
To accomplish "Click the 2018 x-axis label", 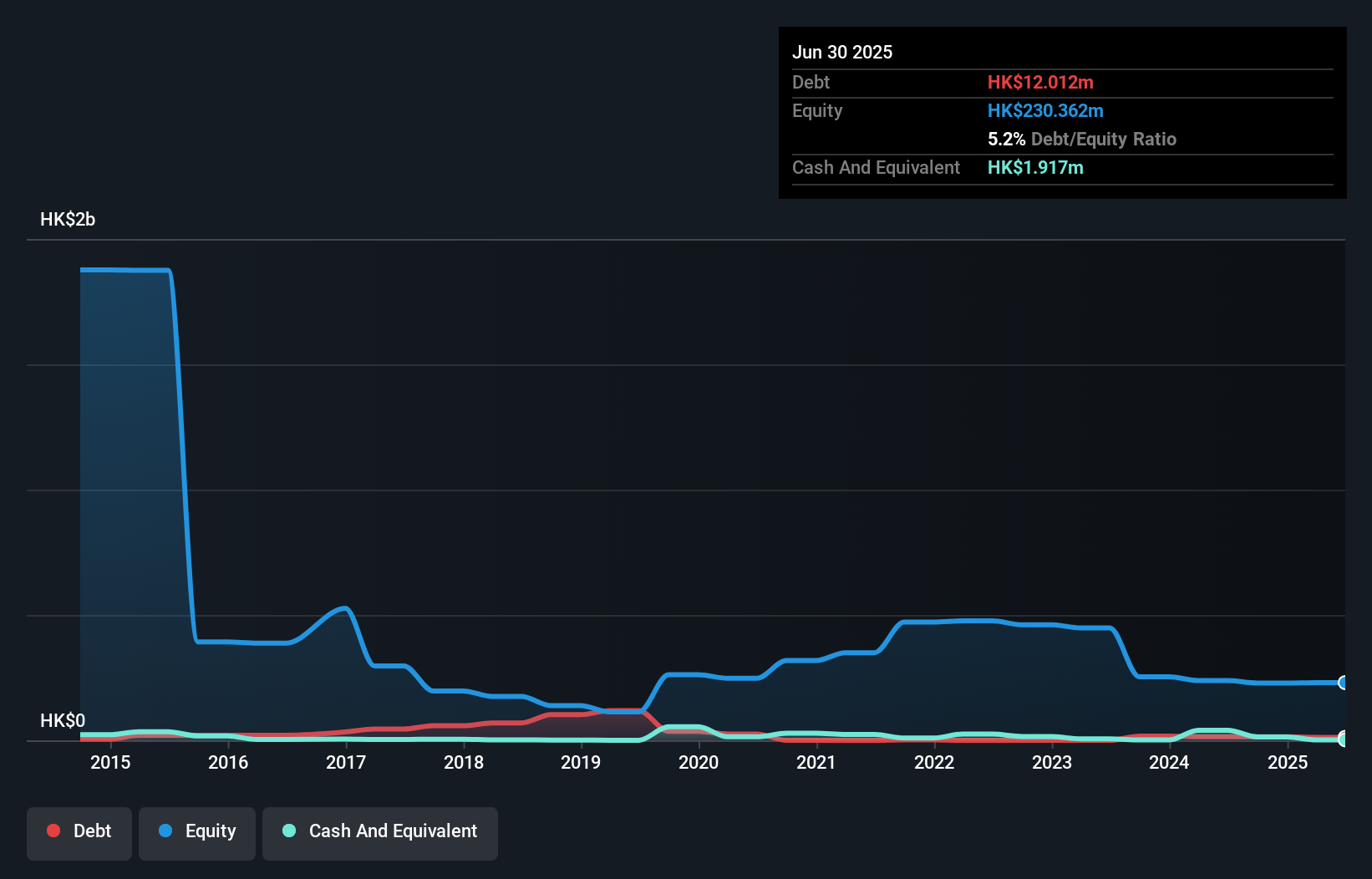I will (464, 762).
